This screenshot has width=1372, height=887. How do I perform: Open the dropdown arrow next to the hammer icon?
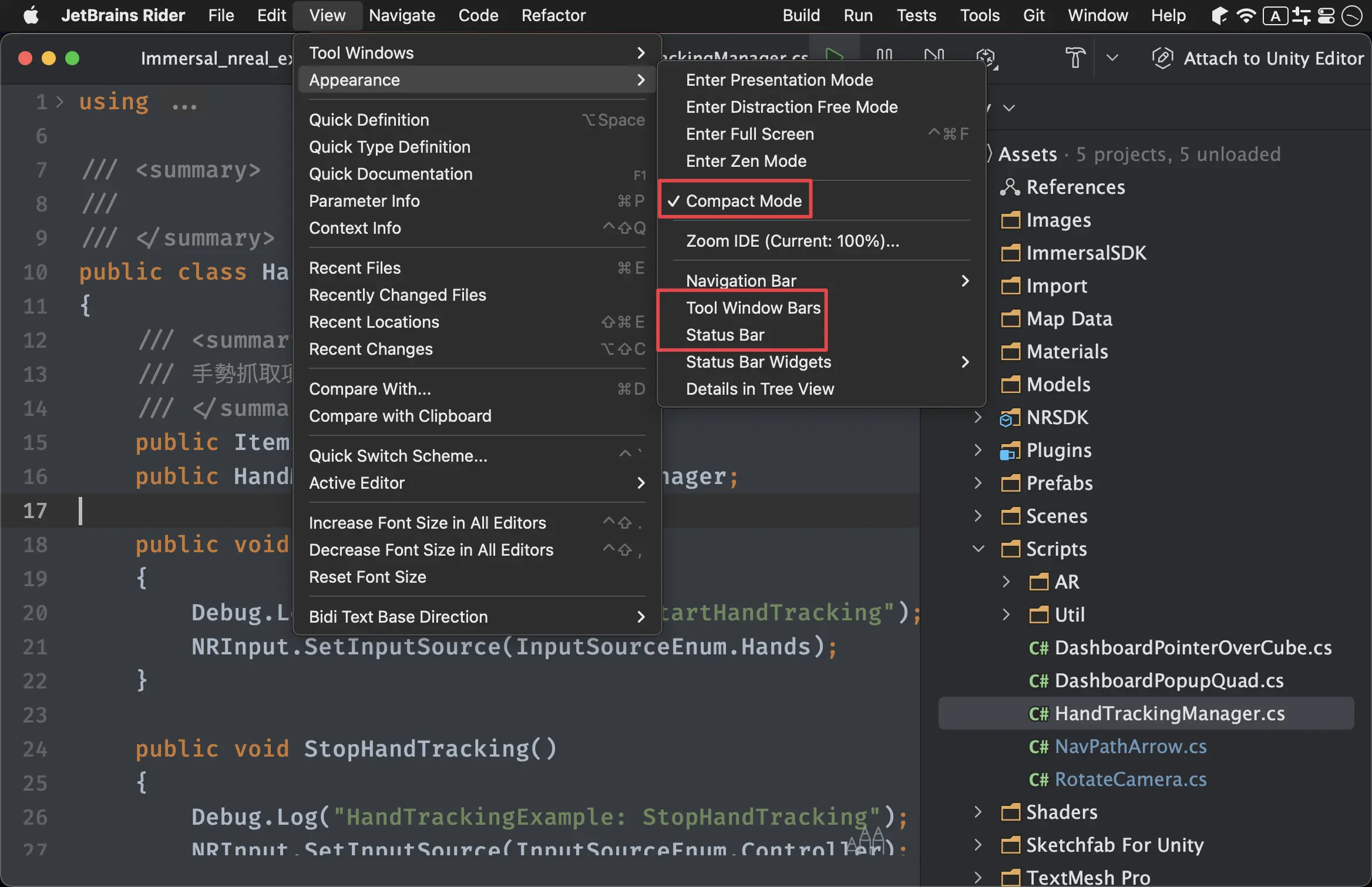pos(1112,58)
